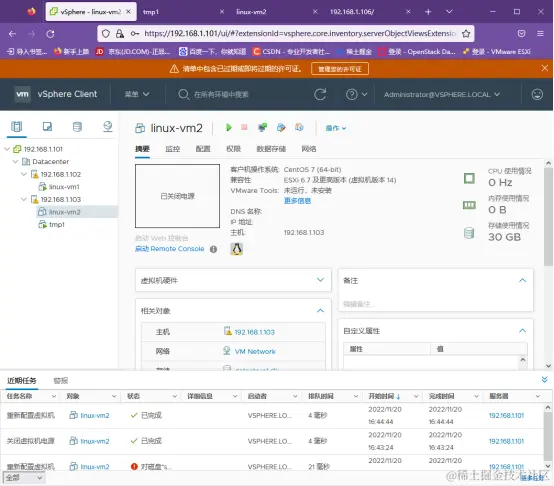The width and height of the screenshot is (554, 486).
Task: Go back in browser history
Action: coord(12,34)
